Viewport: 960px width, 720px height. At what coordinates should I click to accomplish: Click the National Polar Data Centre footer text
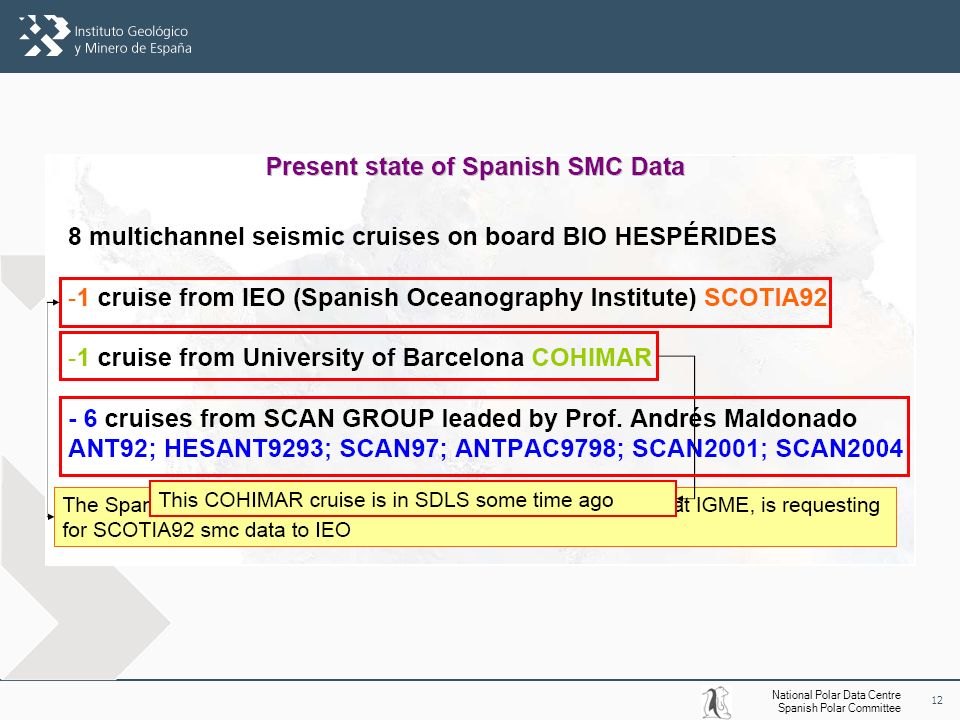836,695
